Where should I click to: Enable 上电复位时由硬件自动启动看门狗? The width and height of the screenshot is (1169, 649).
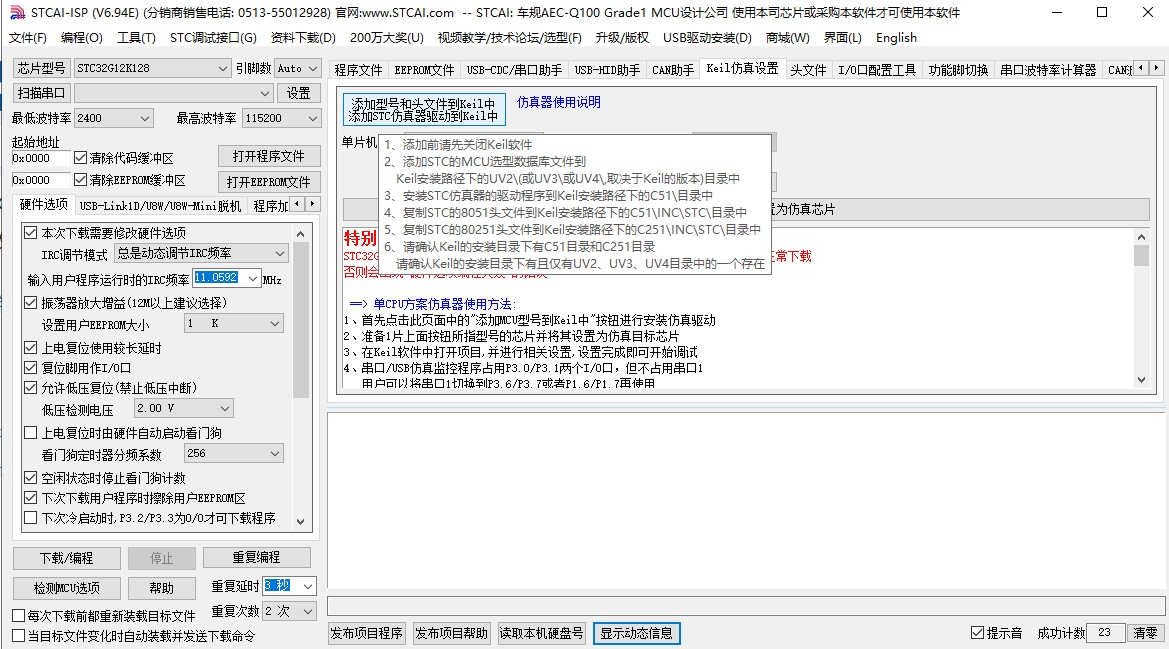coord(31,433)
